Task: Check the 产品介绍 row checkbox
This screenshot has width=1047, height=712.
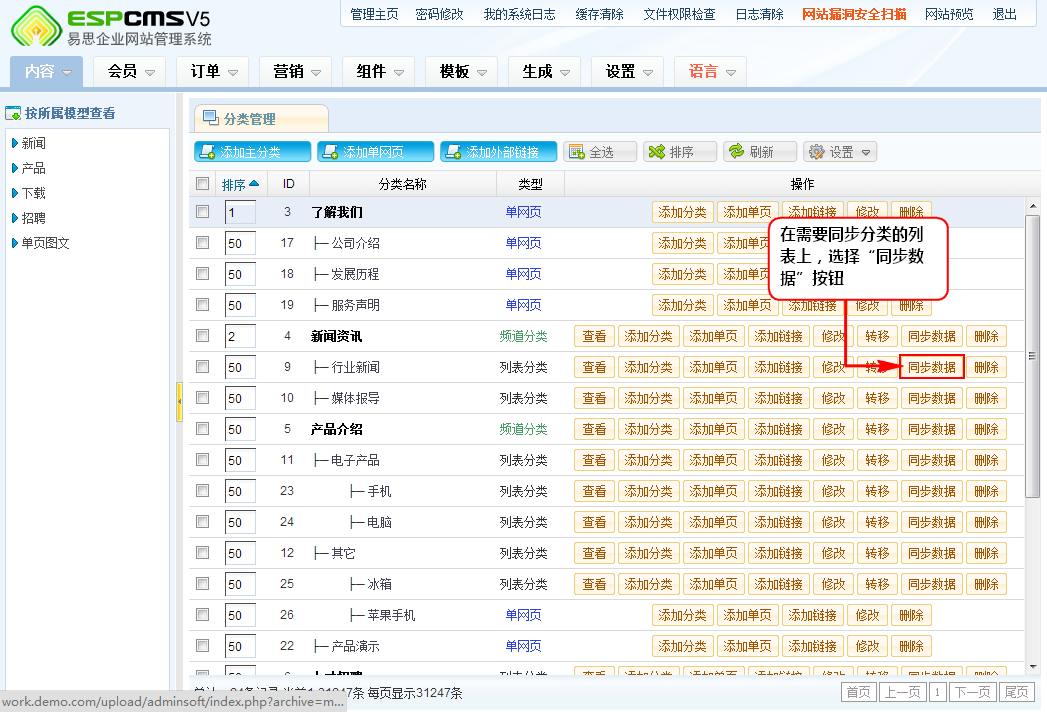Action: (x=202, y=428)
